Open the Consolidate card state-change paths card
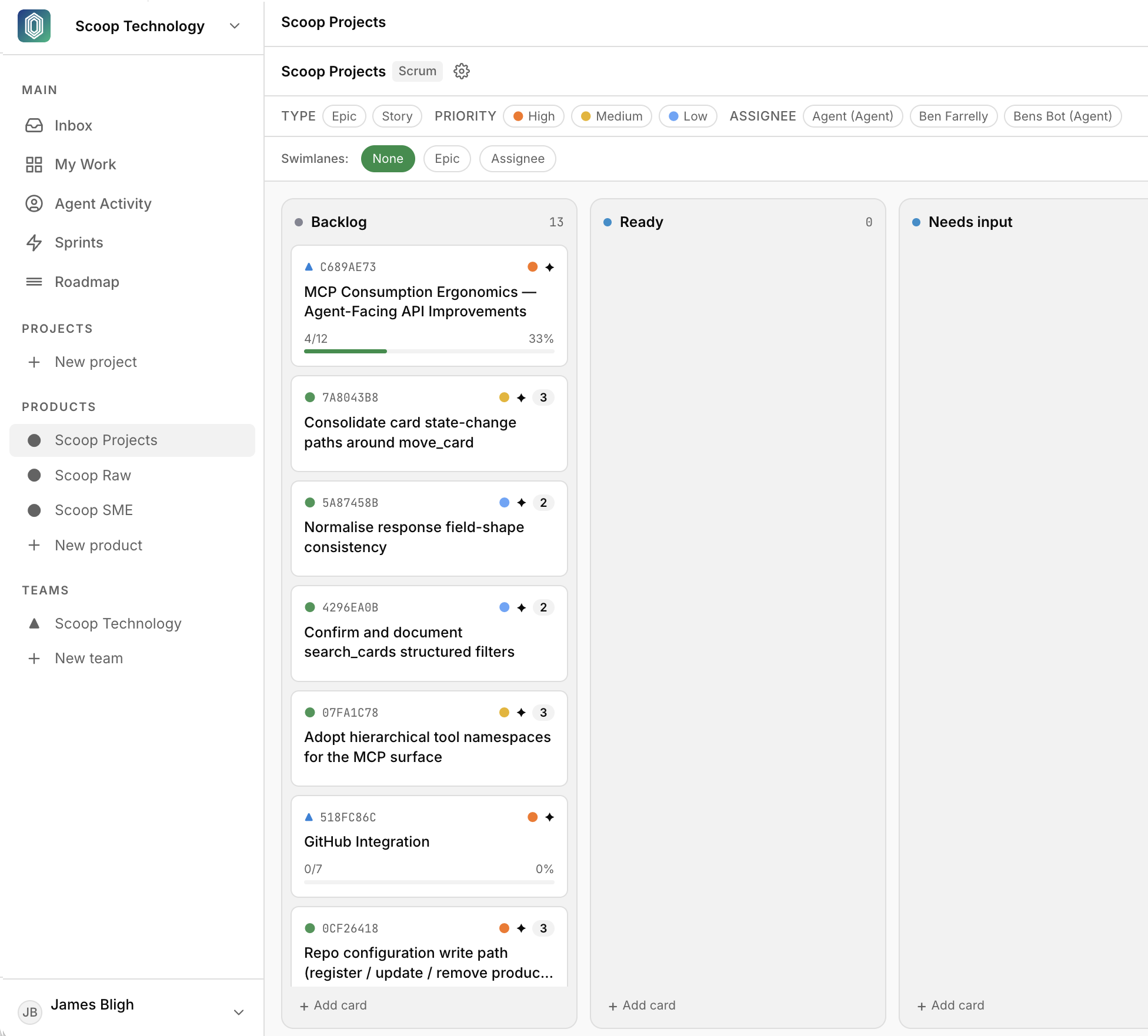Image resolution: width=1148 pixels, height=1036 pixels. [x=429, y=423]
